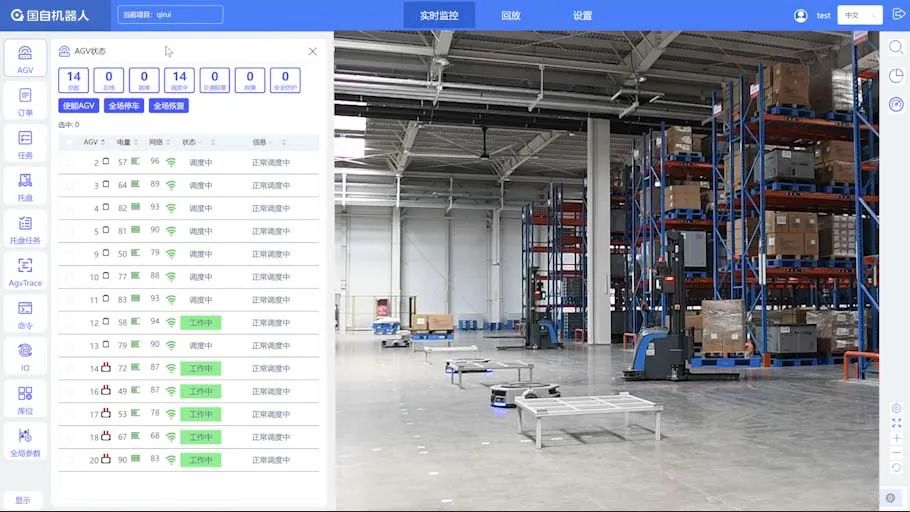Click the IO sidebar icon

click(25, 355)
